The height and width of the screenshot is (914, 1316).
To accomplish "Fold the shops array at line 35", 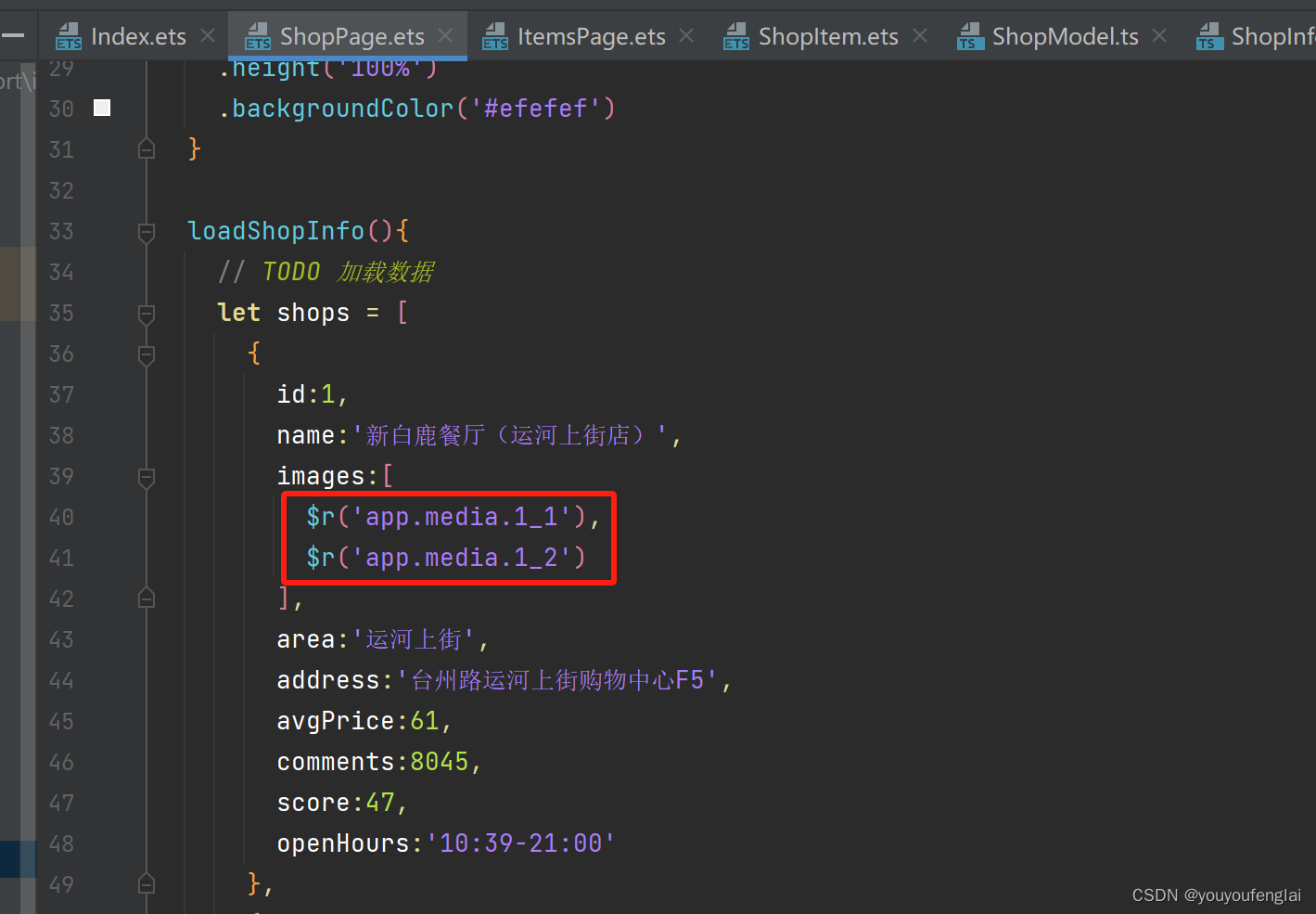I will point(147,313).
